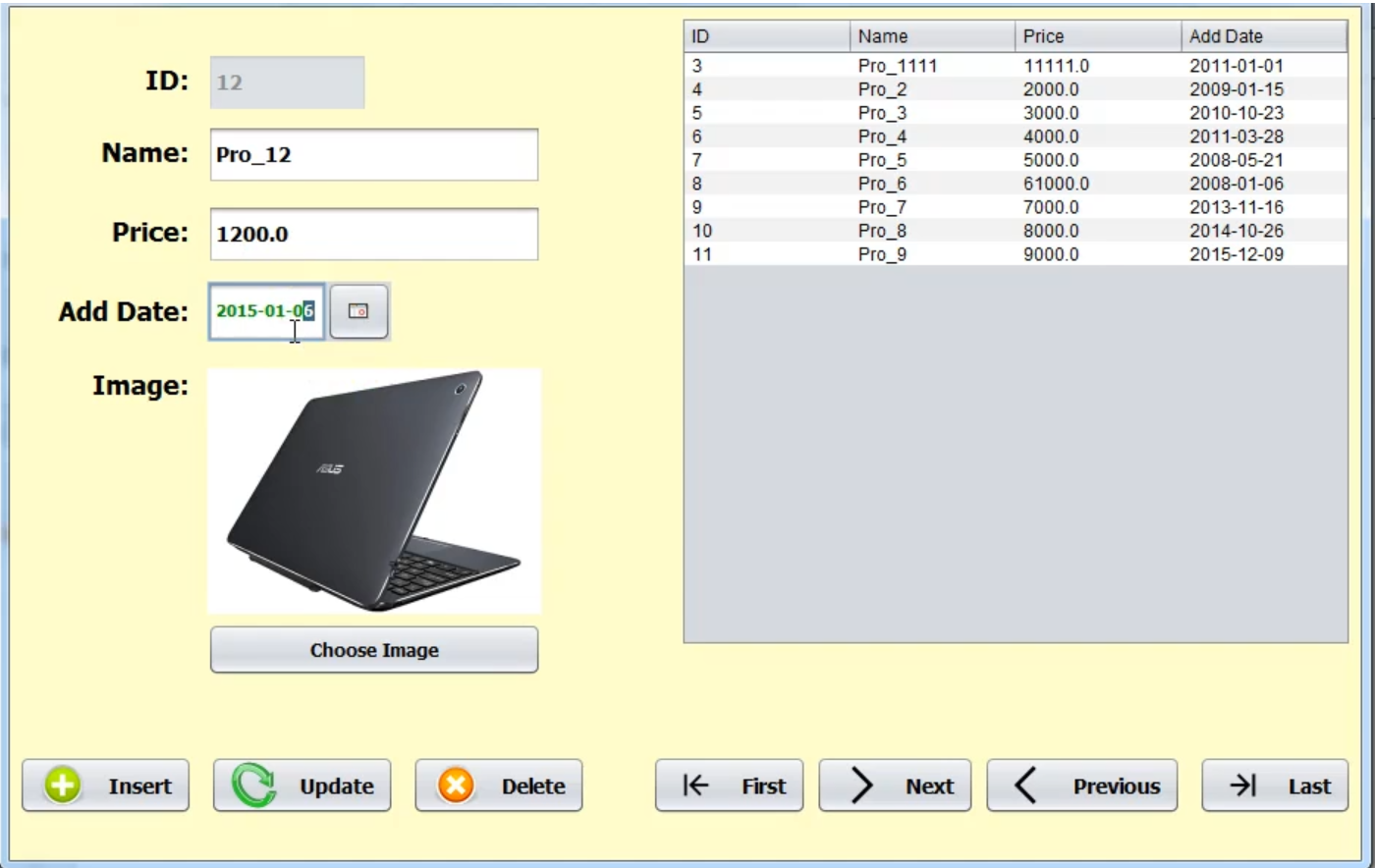The image size is (1375, 868).
Task: Open the date picker calendar icon
Action: tap(358, 311)
